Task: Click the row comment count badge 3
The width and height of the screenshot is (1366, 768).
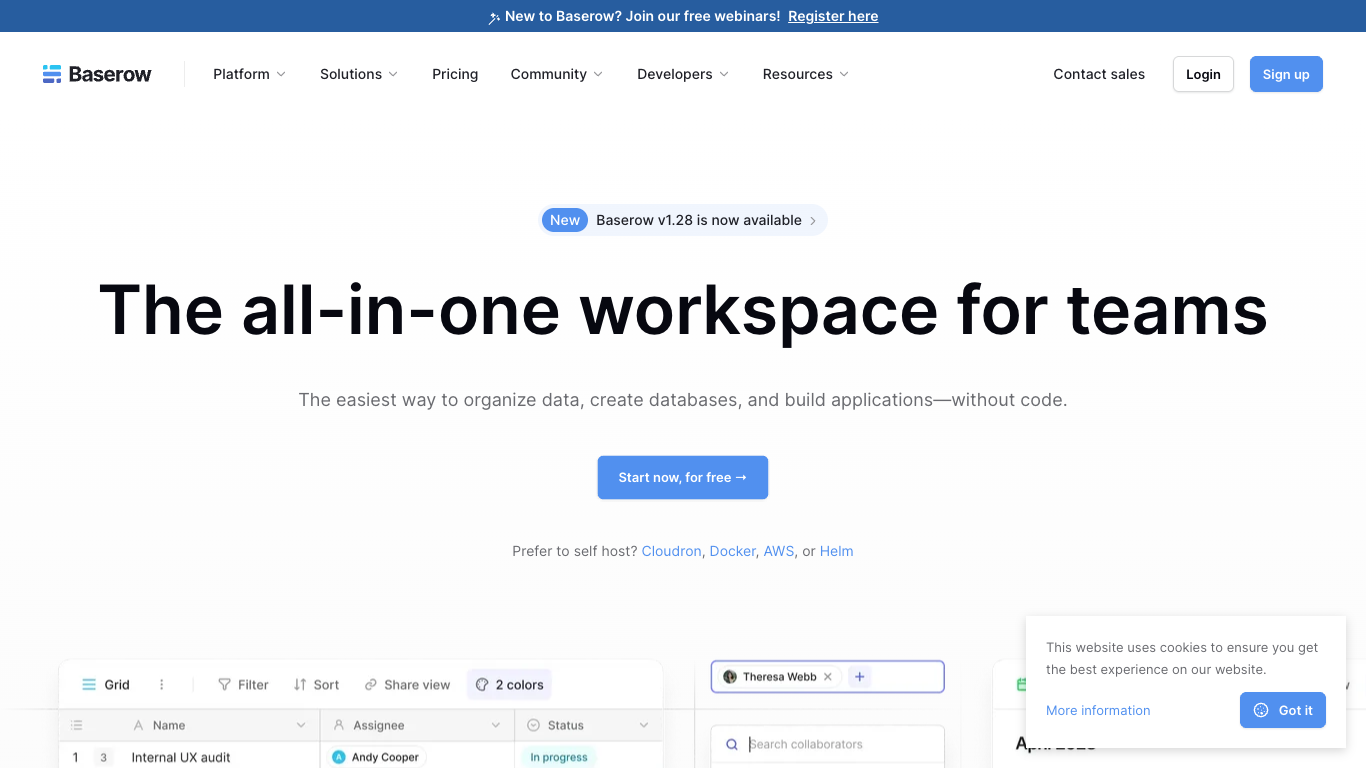Action: [103, 757]
